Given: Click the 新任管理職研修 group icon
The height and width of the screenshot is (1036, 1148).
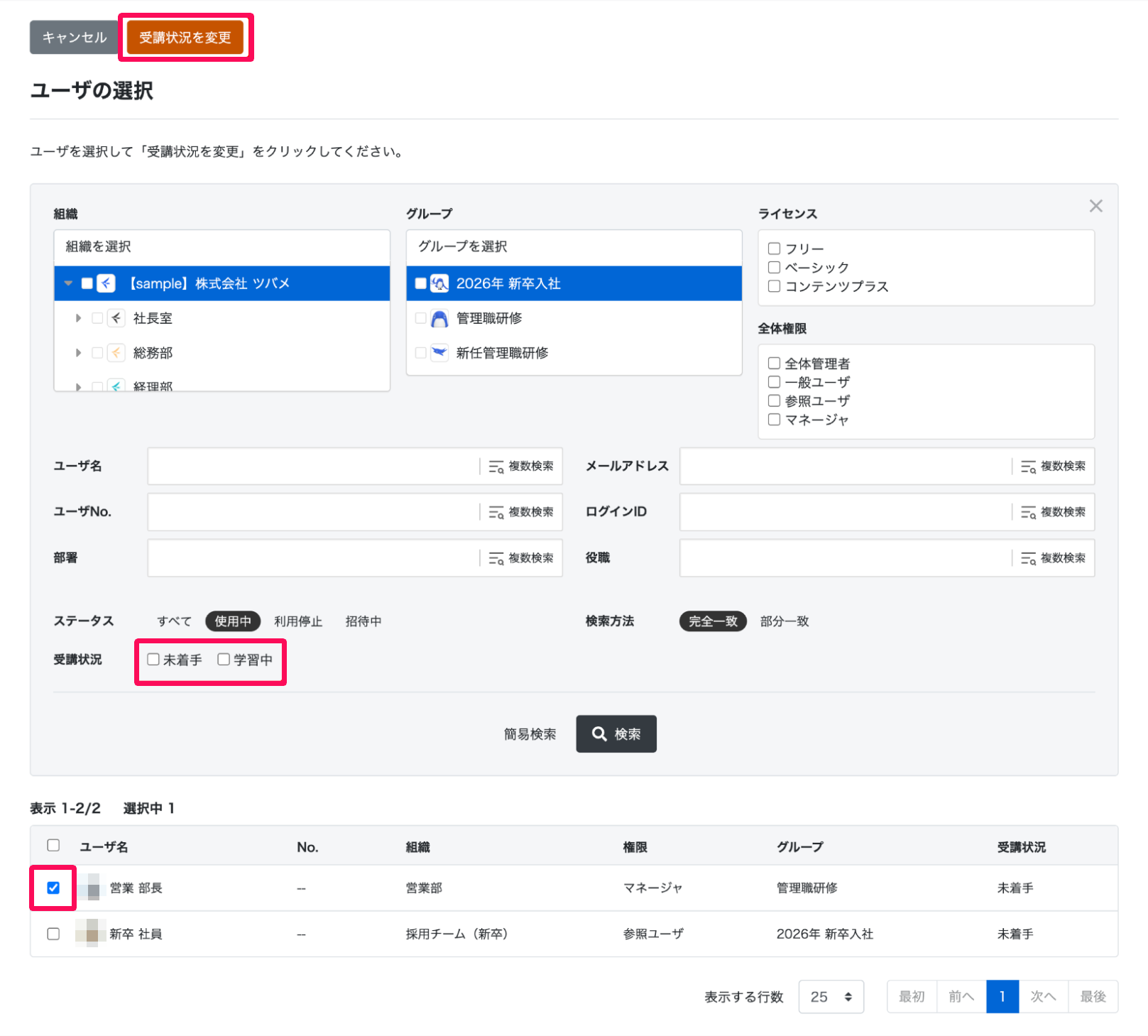Looking at the screenshot, I should (x=439, y=353).
